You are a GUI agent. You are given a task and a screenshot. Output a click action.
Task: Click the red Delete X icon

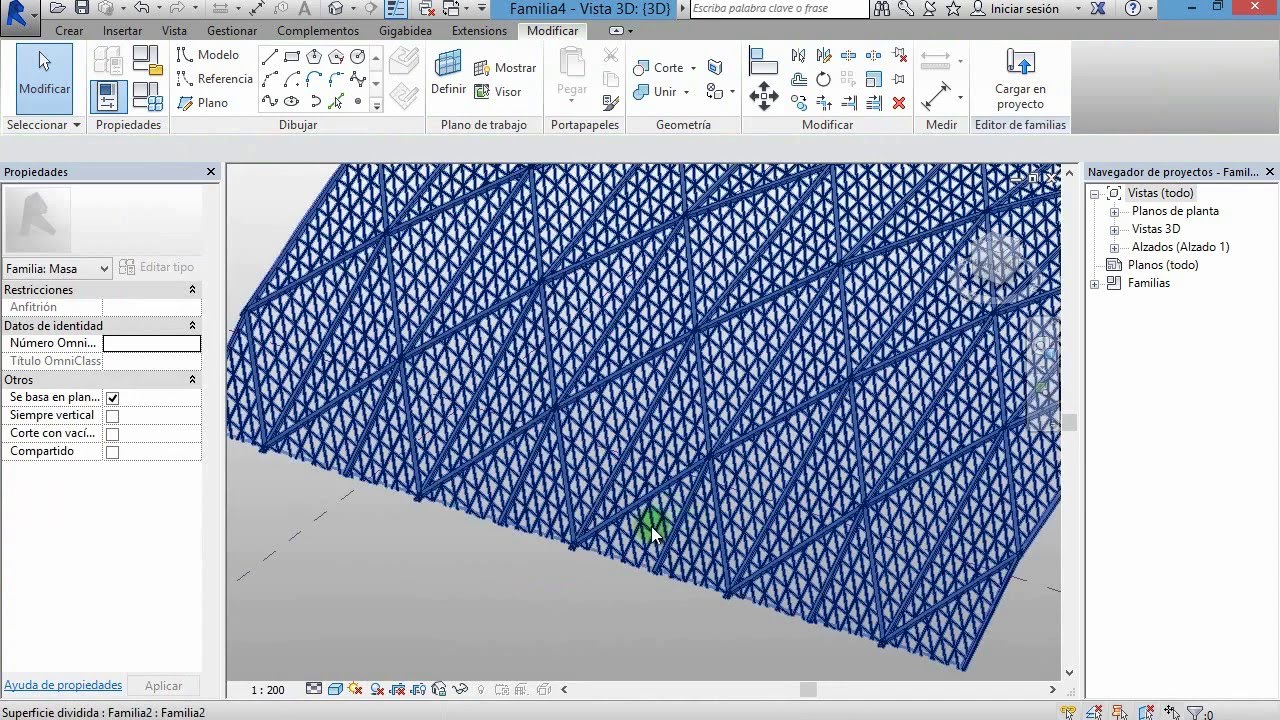coord(899,102)
